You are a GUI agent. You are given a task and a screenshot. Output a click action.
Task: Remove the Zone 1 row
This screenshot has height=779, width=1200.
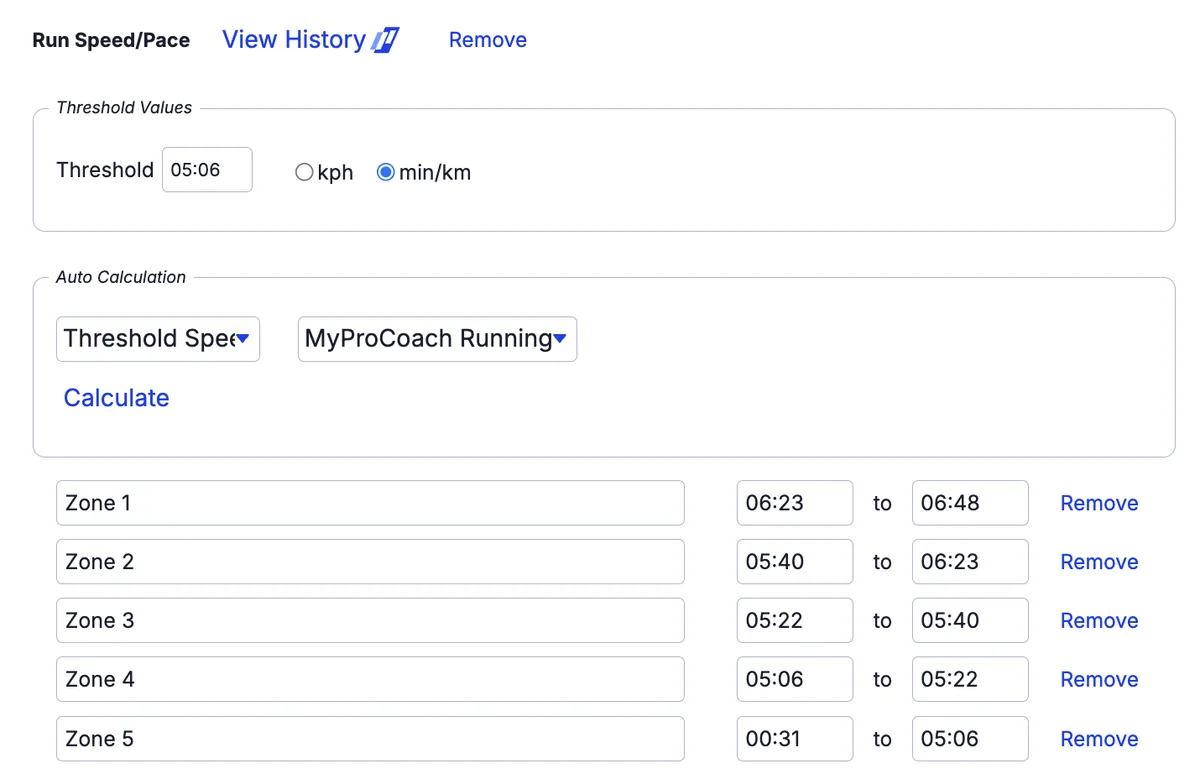click(1099, 503)
